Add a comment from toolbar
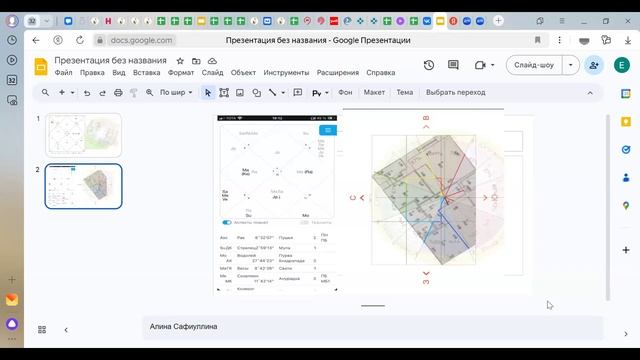The image size is (640, 360). point(298,93)
